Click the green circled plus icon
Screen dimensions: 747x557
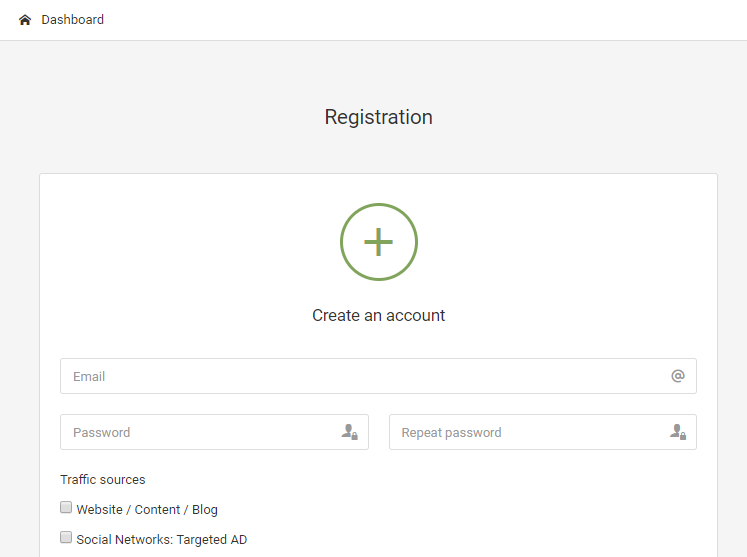click(379, 242)
